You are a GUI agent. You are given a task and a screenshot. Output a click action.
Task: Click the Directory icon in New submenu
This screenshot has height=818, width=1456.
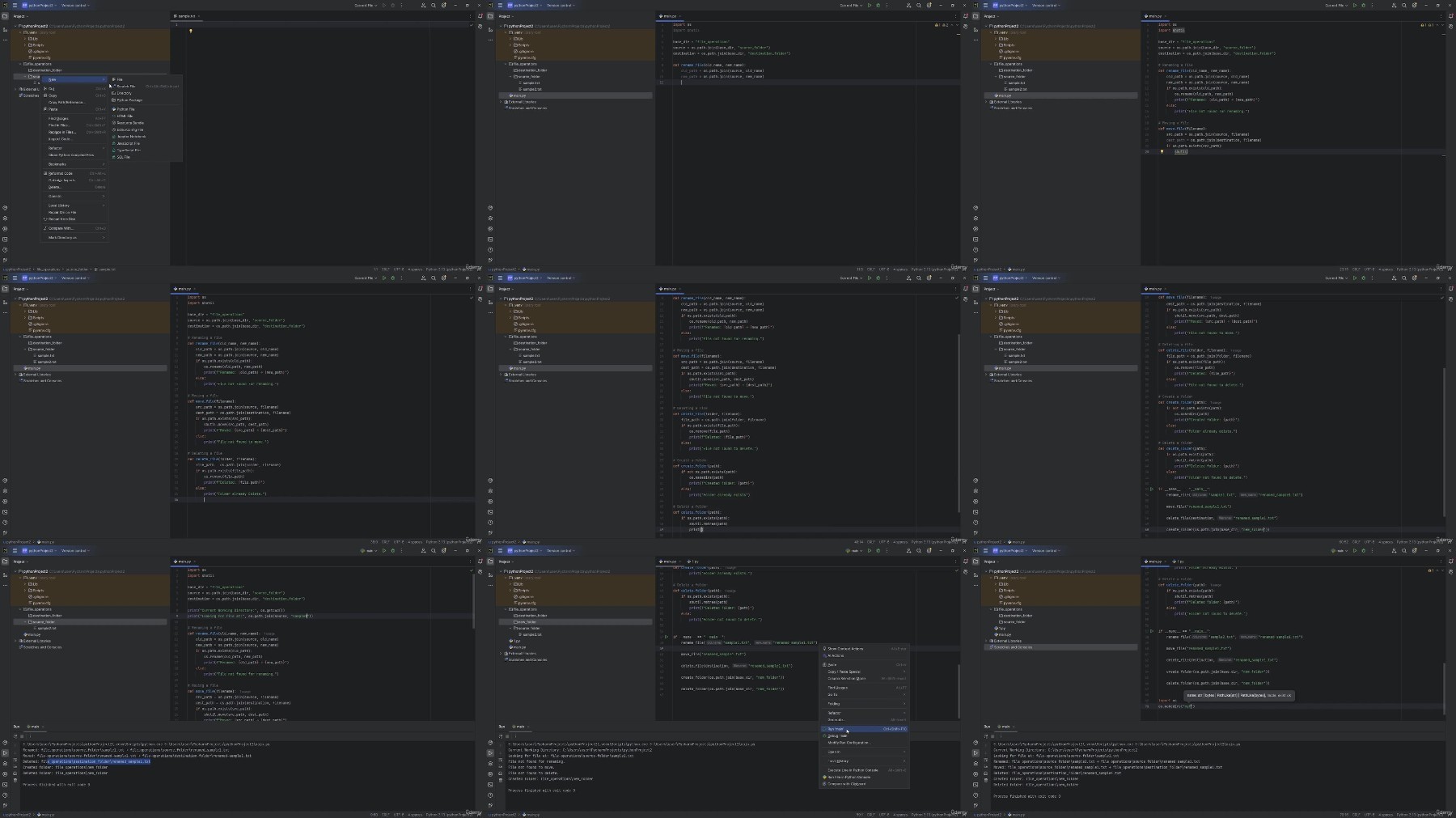pyautogui.click(x=114, y=93)
